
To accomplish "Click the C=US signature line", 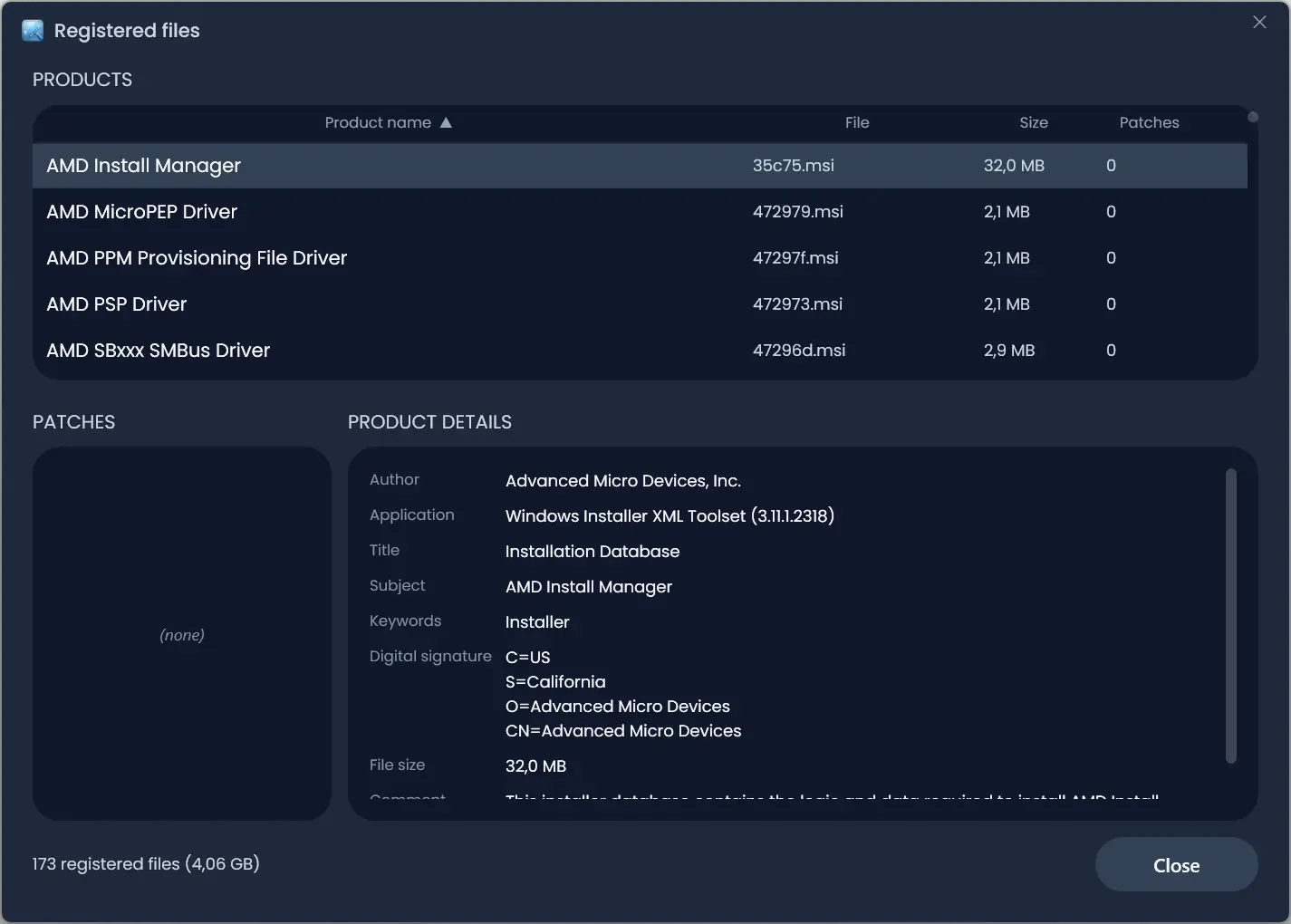I will pos(527,658).
